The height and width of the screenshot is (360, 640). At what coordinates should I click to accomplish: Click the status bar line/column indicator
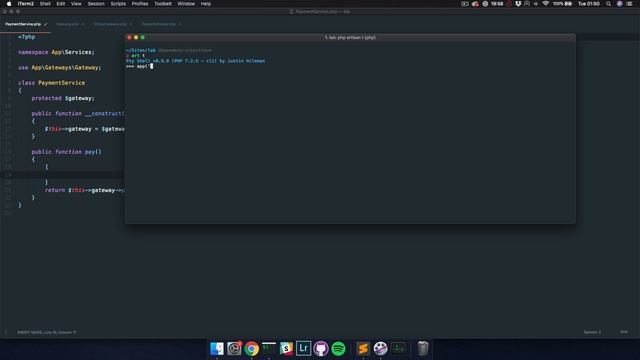pyautogui.click(x=47, y=332)
